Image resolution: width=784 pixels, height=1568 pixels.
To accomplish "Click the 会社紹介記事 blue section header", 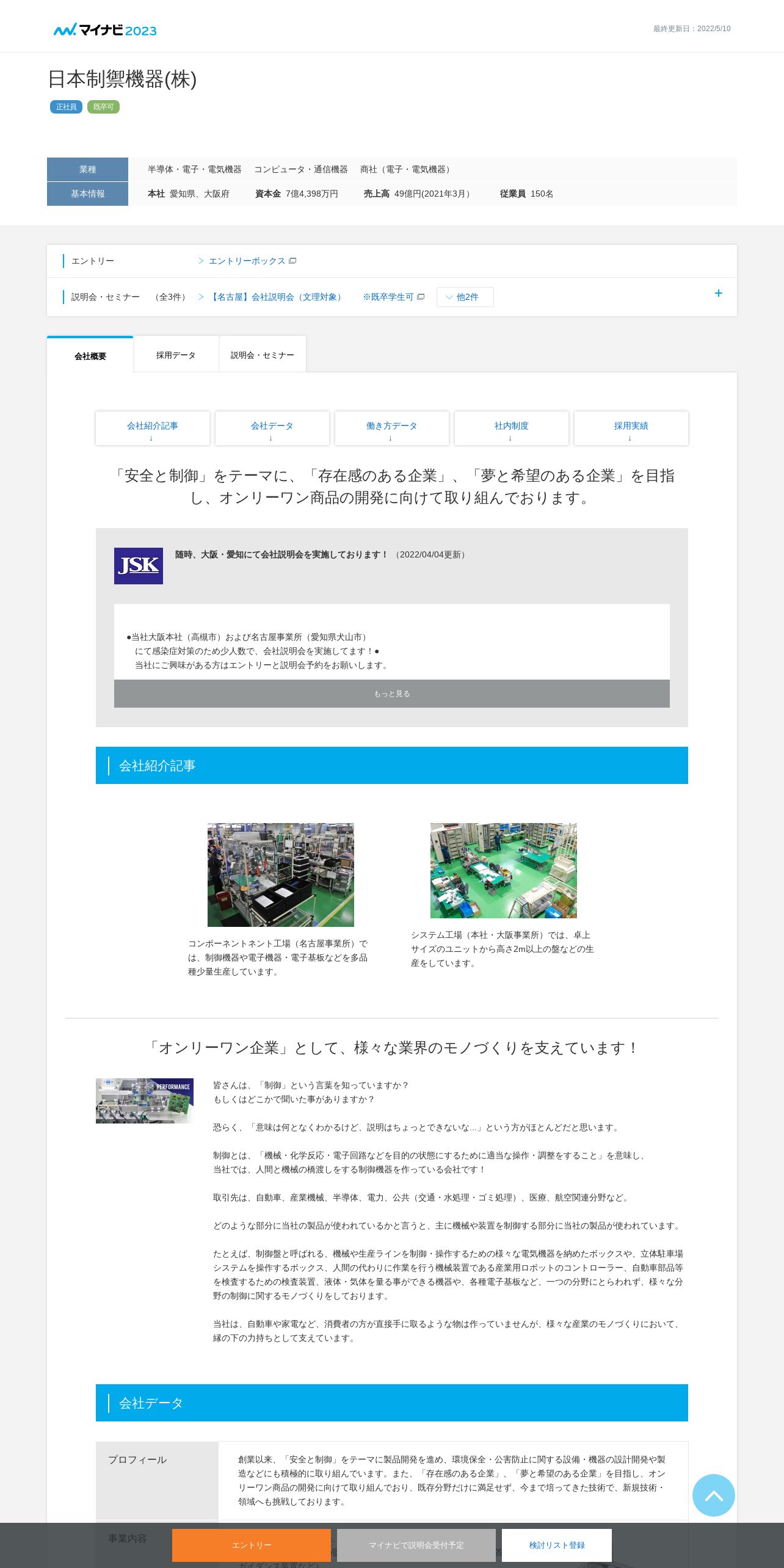I will [392, 765].
